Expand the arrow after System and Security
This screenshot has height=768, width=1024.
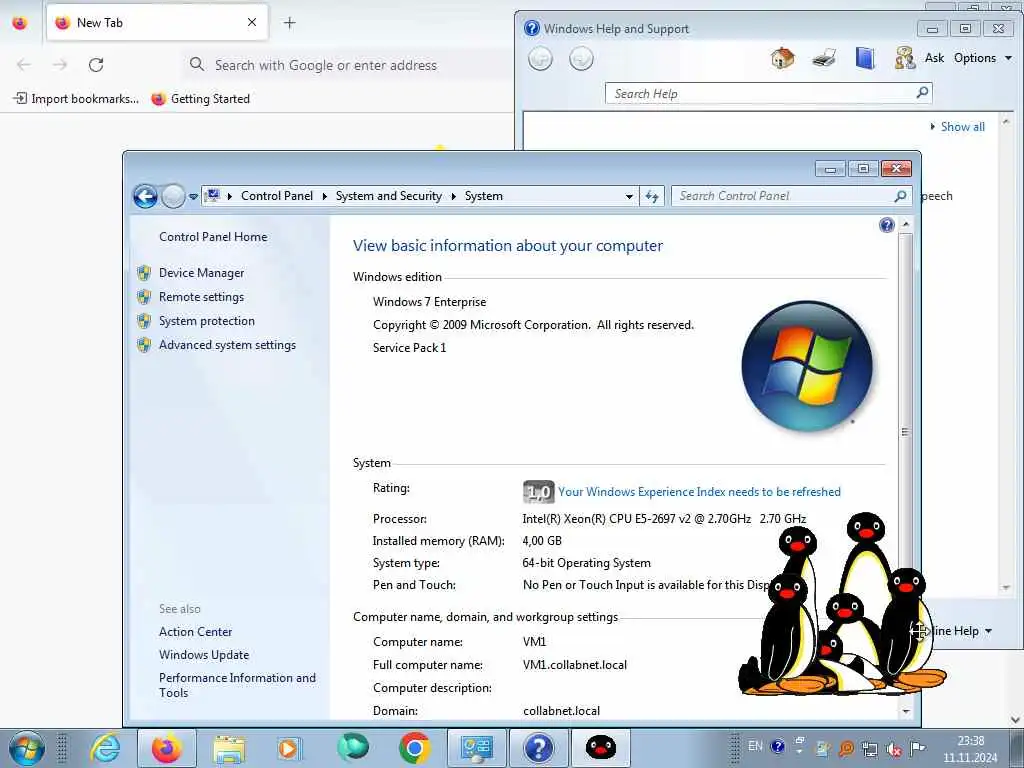click(x=453, y=196)
